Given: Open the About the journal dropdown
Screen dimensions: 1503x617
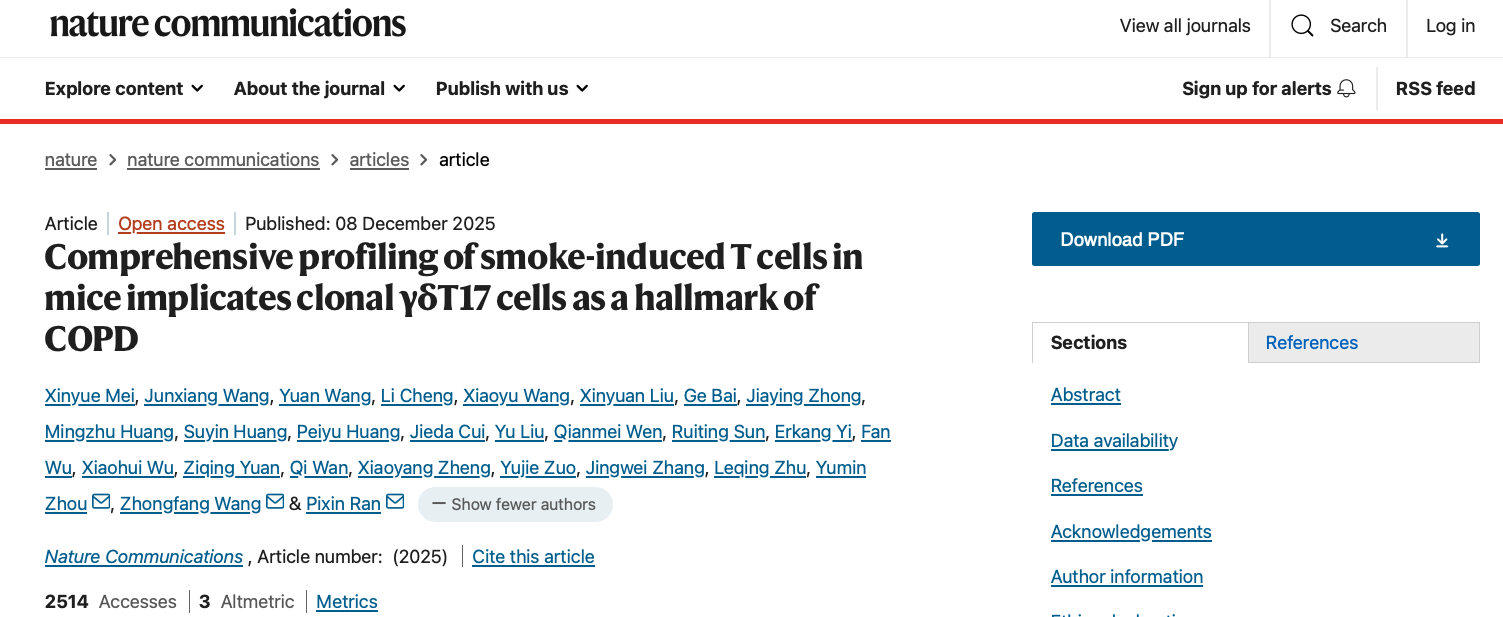Looking at the screenshot, I should pos(319,88).
